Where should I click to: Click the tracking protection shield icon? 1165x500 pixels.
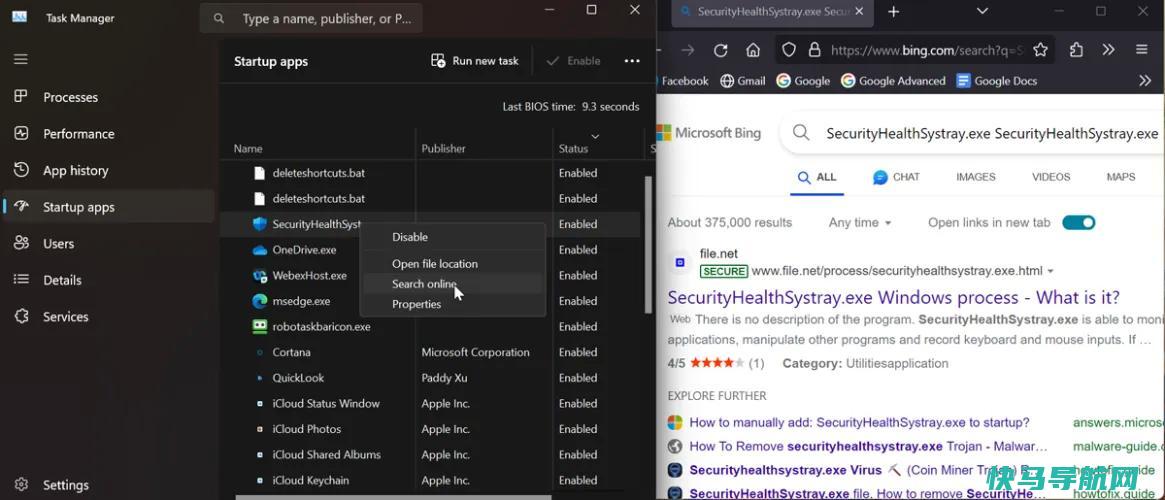point(789,50)
